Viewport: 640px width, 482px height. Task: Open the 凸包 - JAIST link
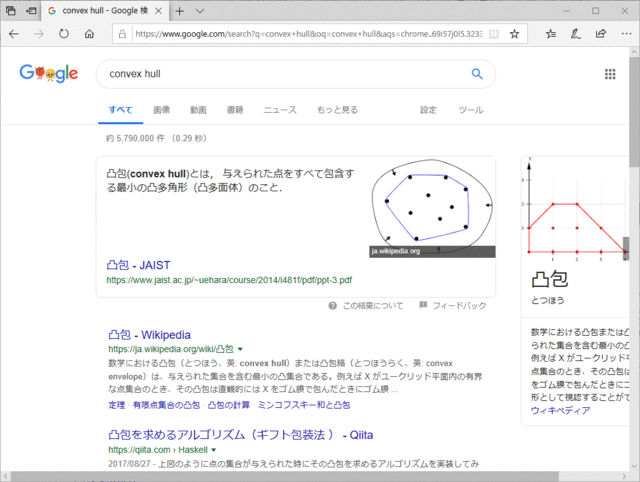(138, 265)
